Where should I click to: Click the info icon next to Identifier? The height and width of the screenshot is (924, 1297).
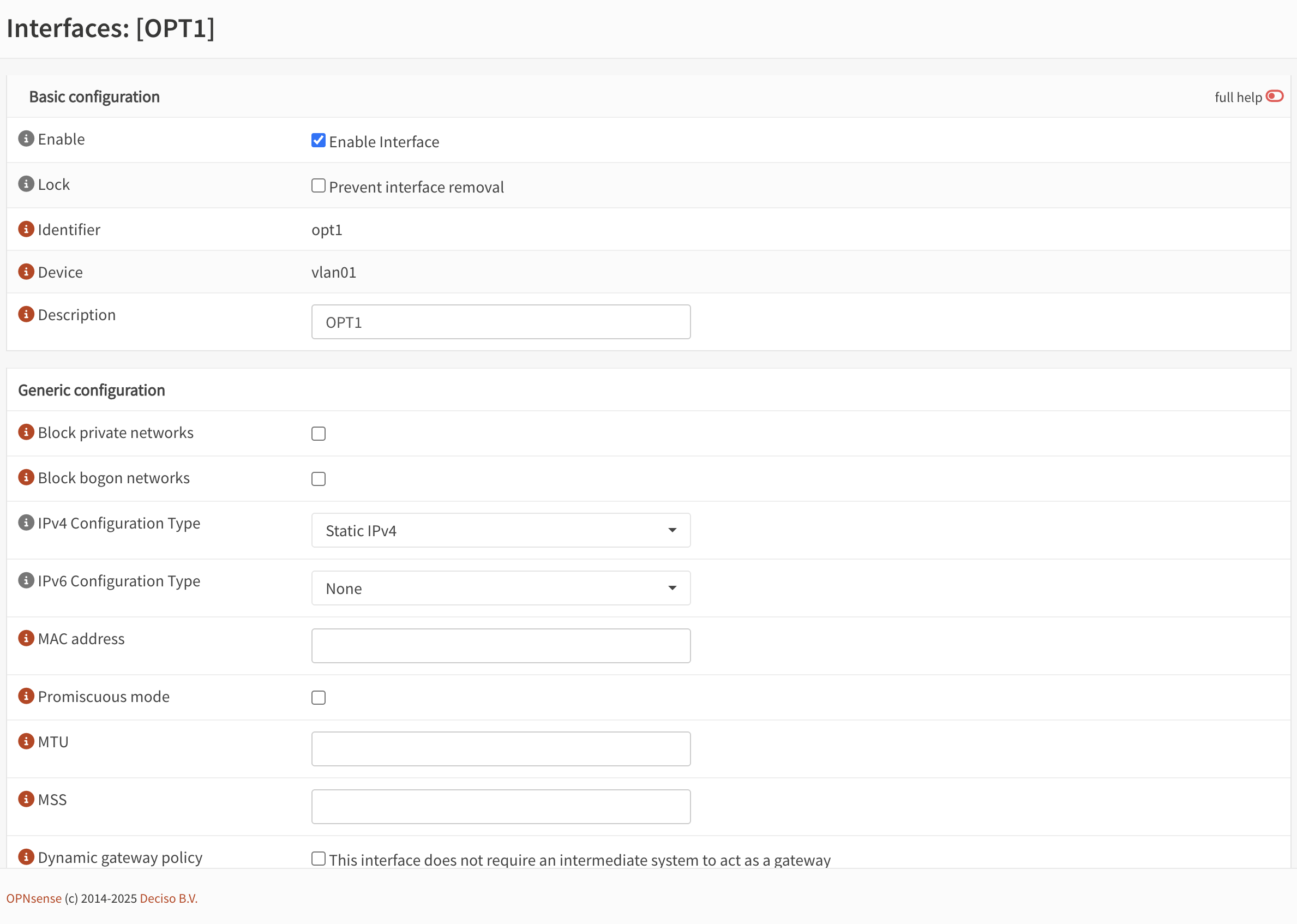pos(26,229)
